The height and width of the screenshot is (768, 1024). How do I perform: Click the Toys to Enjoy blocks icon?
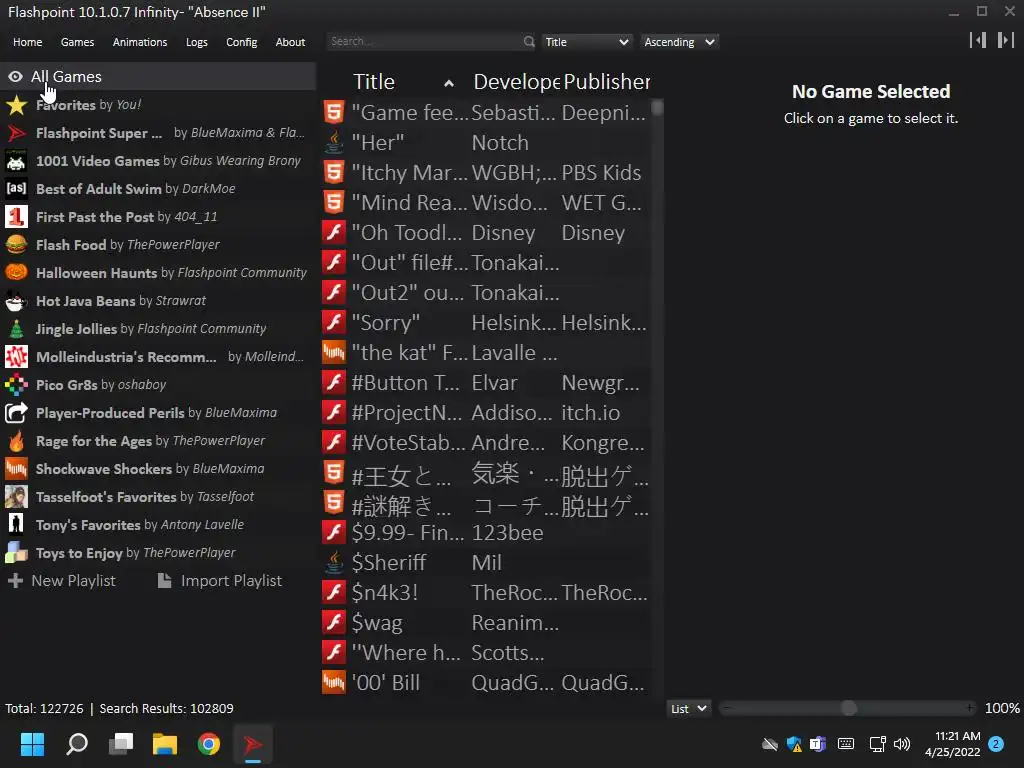(x=16, y=553)
